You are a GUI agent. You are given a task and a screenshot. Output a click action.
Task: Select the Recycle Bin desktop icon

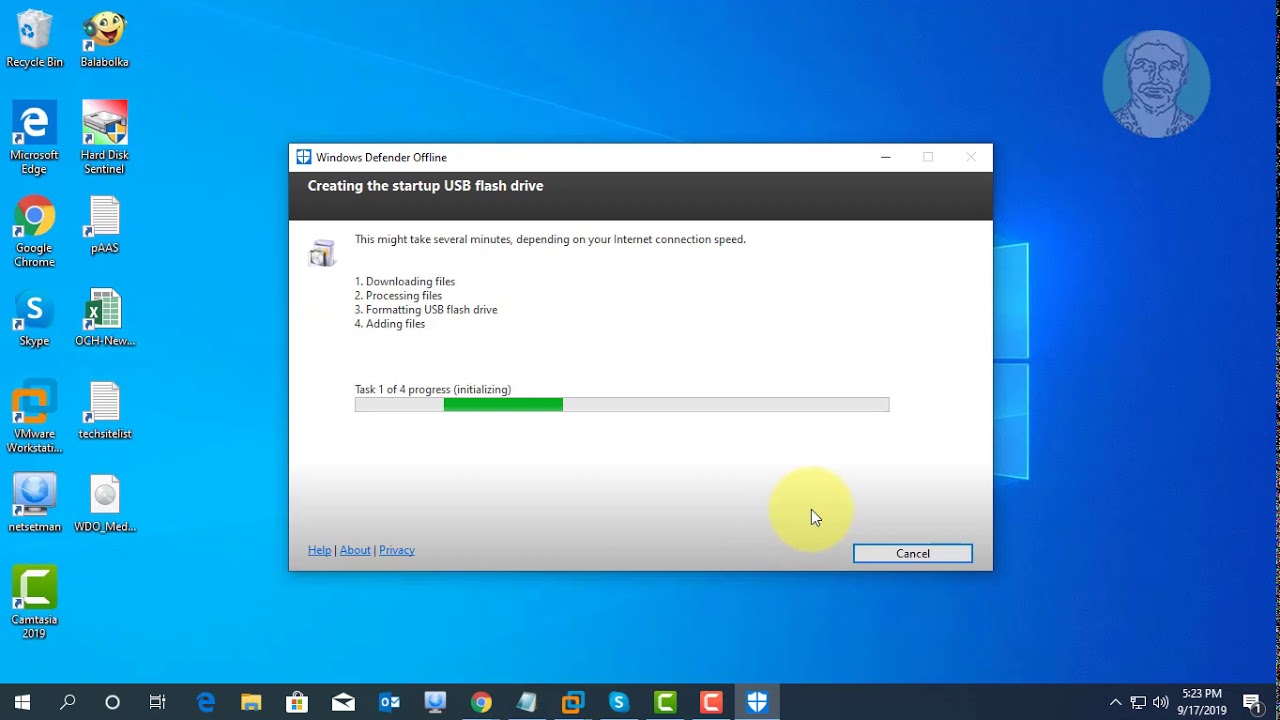(34, 38)
